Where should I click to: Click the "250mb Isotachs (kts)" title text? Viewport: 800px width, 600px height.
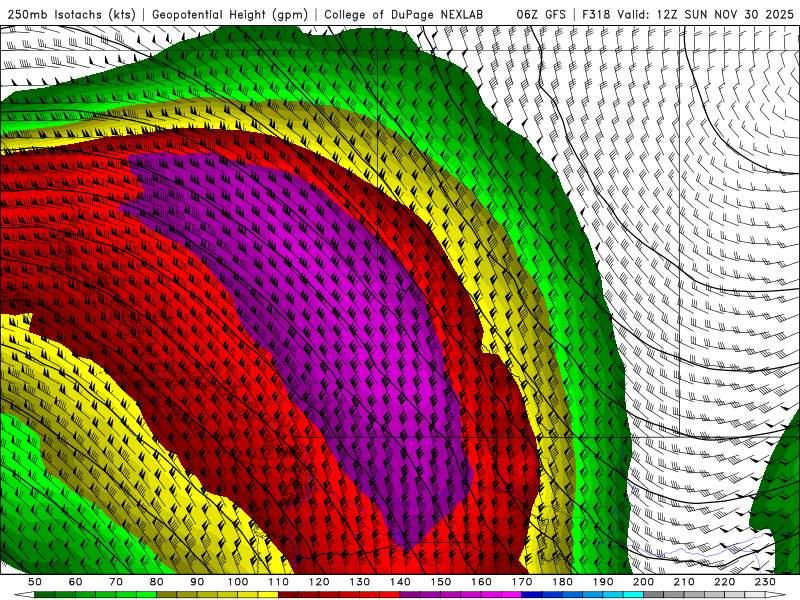coord(71,15)
